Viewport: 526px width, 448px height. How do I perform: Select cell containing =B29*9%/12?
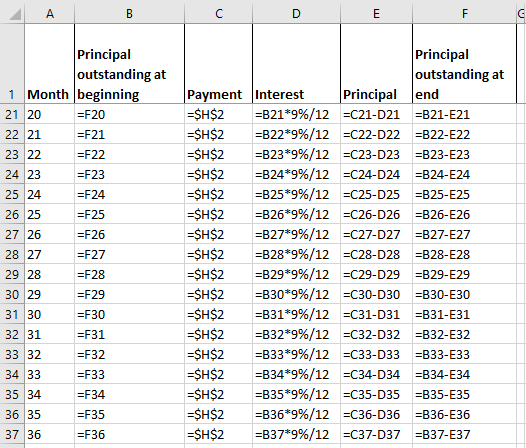click(296, 274)
